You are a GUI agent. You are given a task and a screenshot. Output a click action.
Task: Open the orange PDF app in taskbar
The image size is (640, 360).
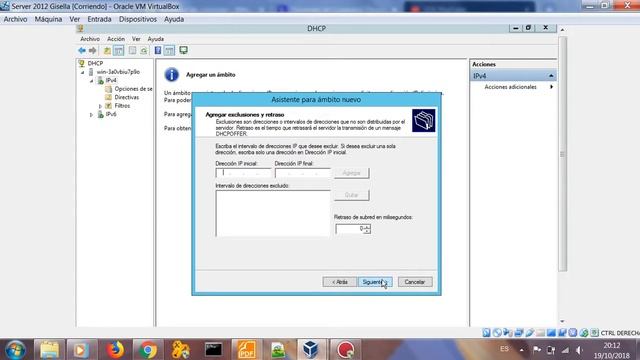coord(246,350)
